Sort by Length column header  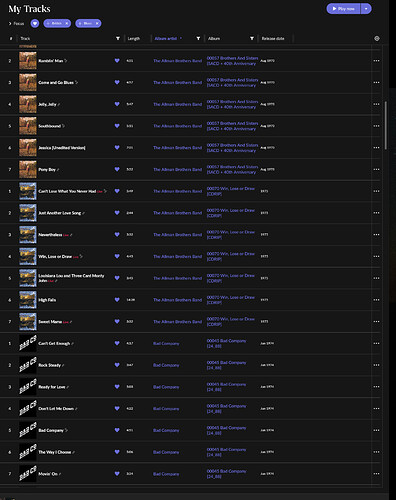click(134, 38)
